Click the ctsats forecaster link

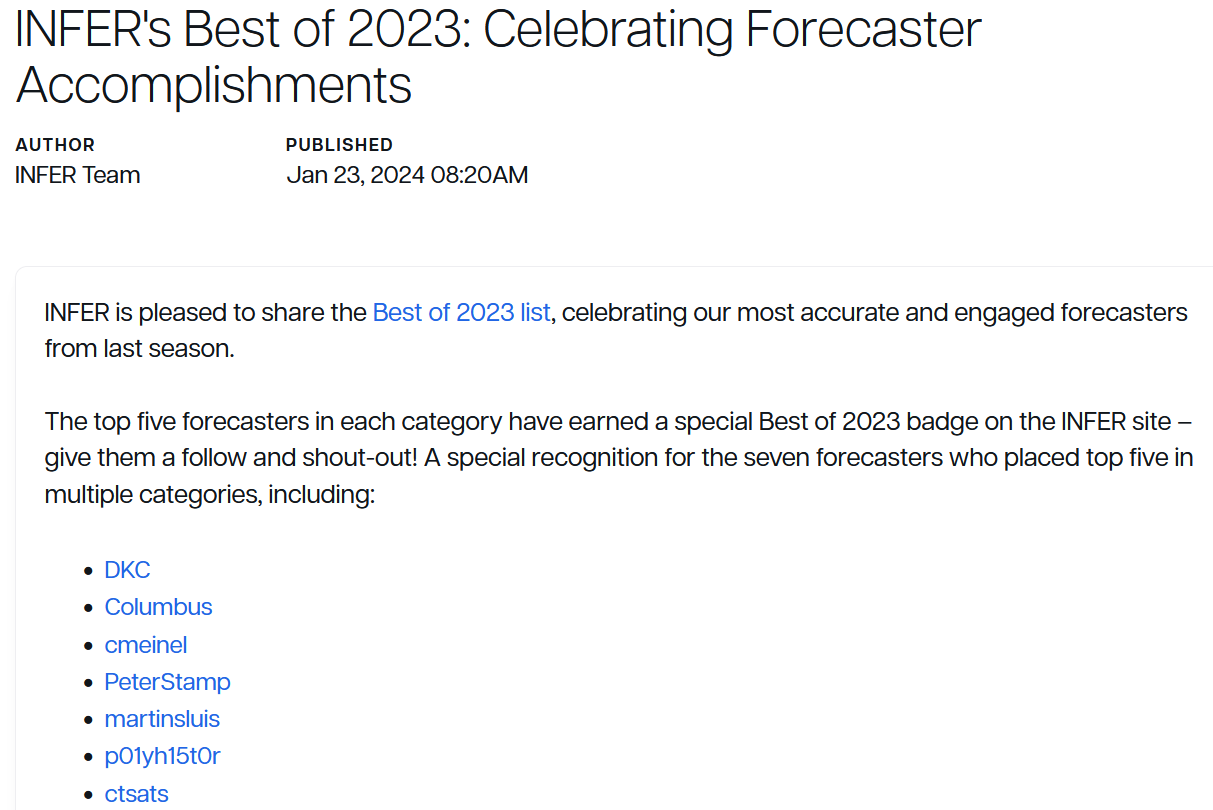[136, 794]
